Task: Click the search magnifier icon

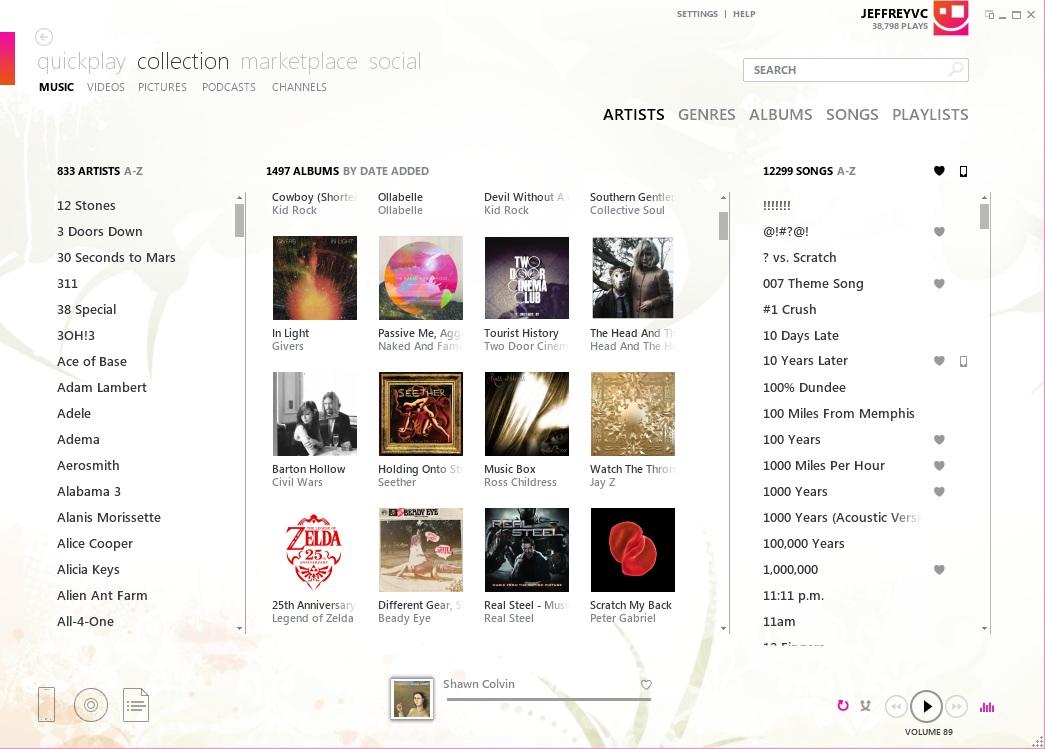Action: coord(954,70)
